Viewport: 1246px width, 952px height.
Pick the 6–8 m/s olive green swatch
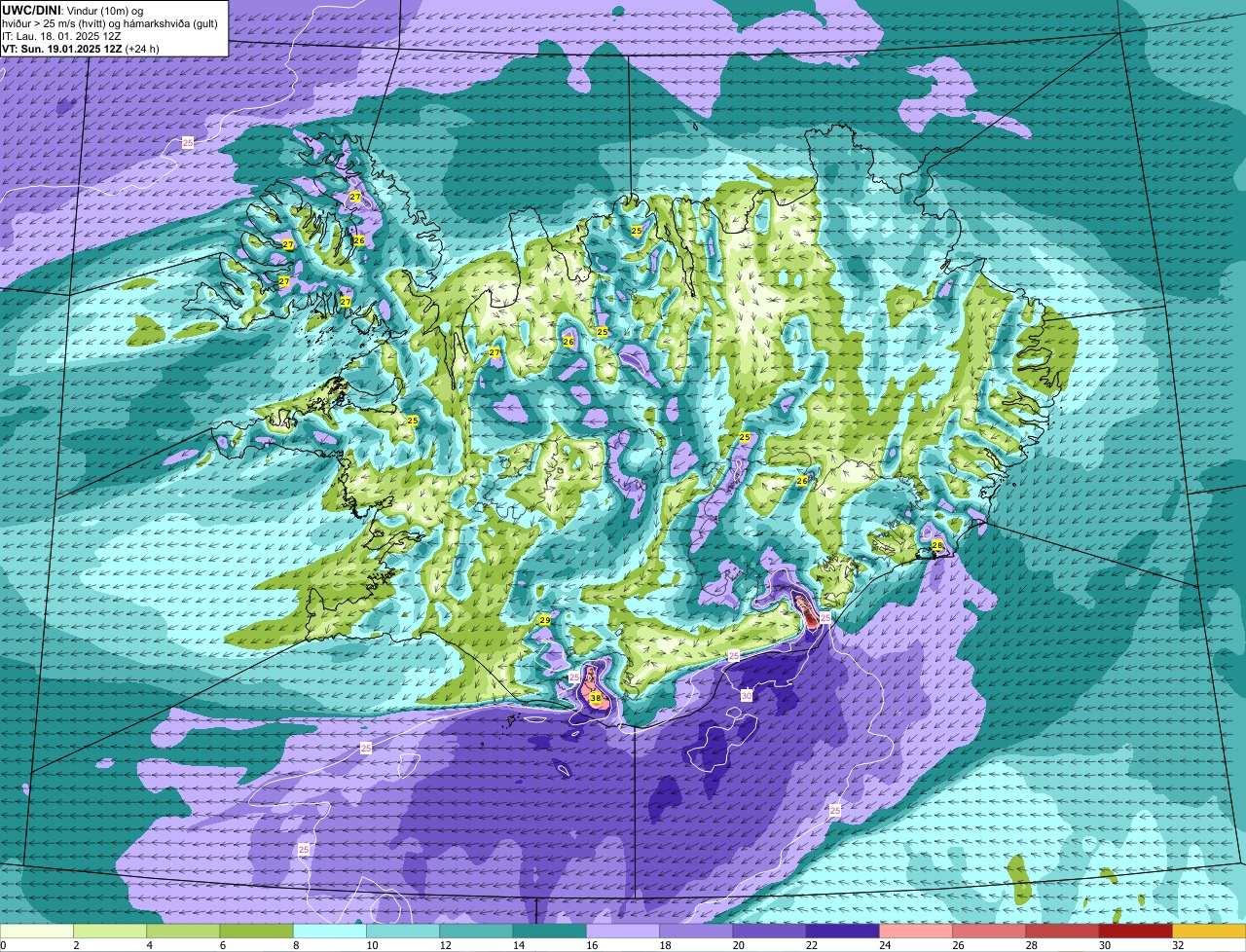[x=257, y=931]
